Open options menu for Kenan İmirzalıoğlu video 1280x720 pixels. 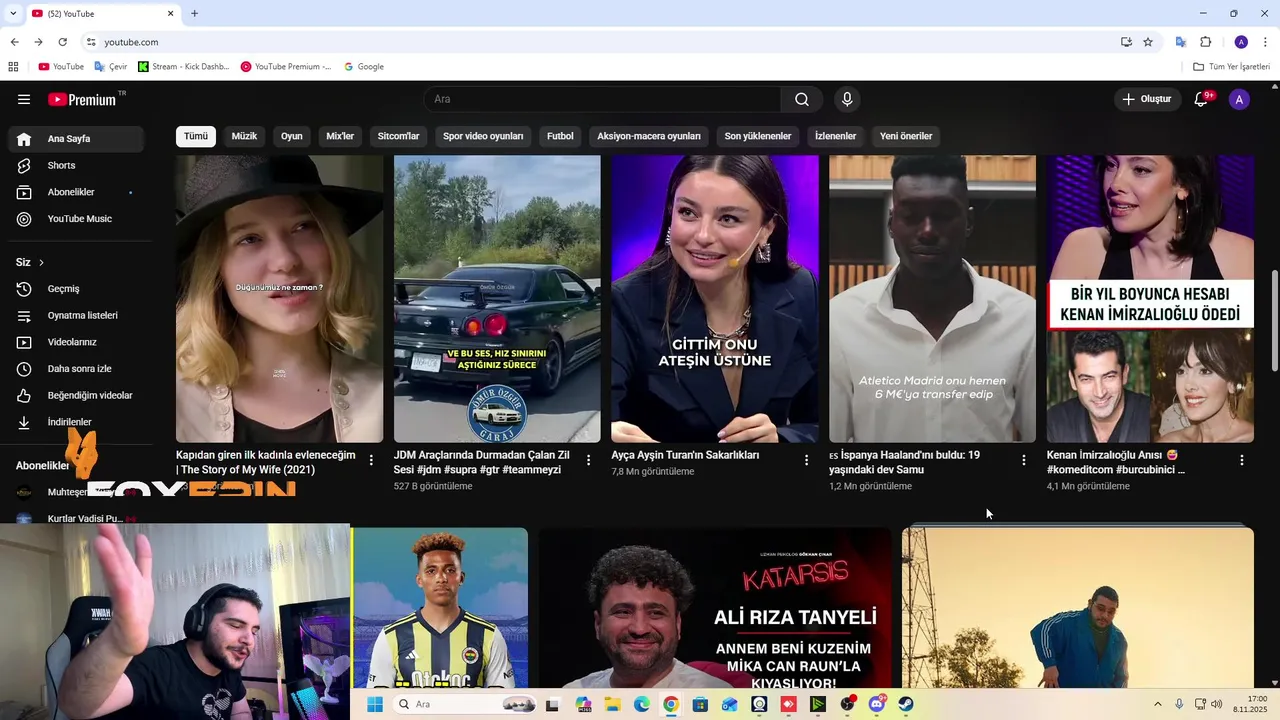(x=1241, y=460)
